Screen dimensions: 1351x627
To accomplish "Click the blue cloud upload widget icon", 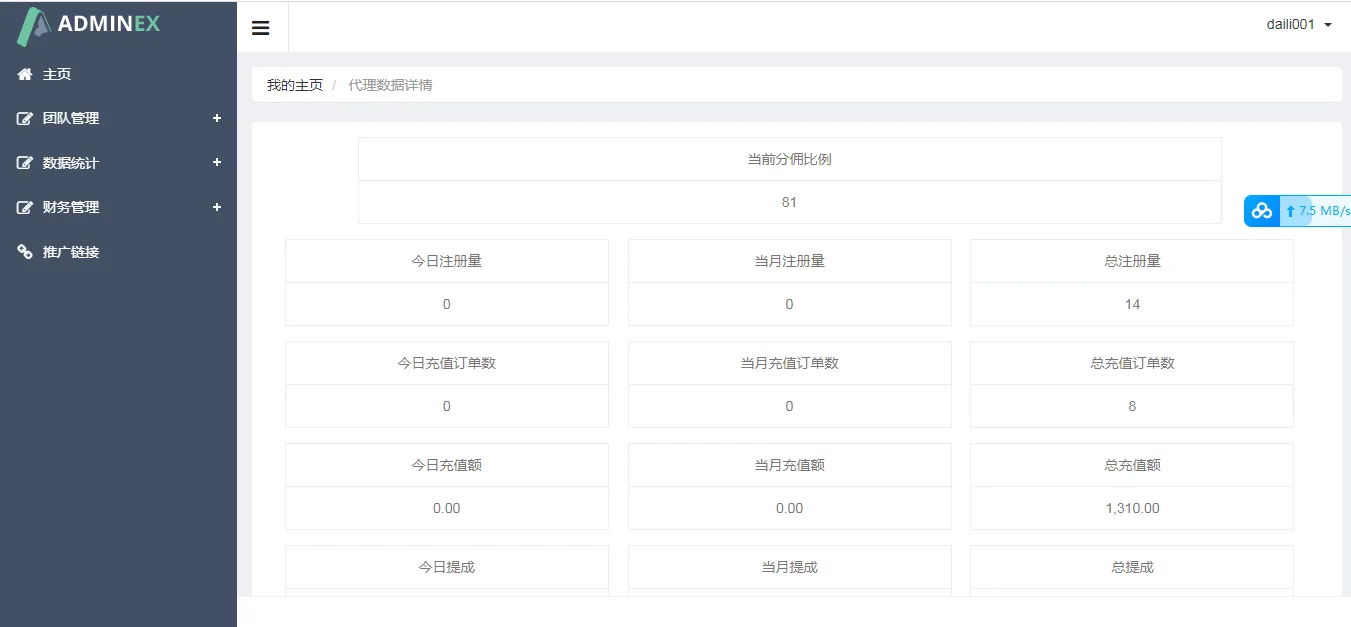I will pyautogui.click(x=1262, y=211).
